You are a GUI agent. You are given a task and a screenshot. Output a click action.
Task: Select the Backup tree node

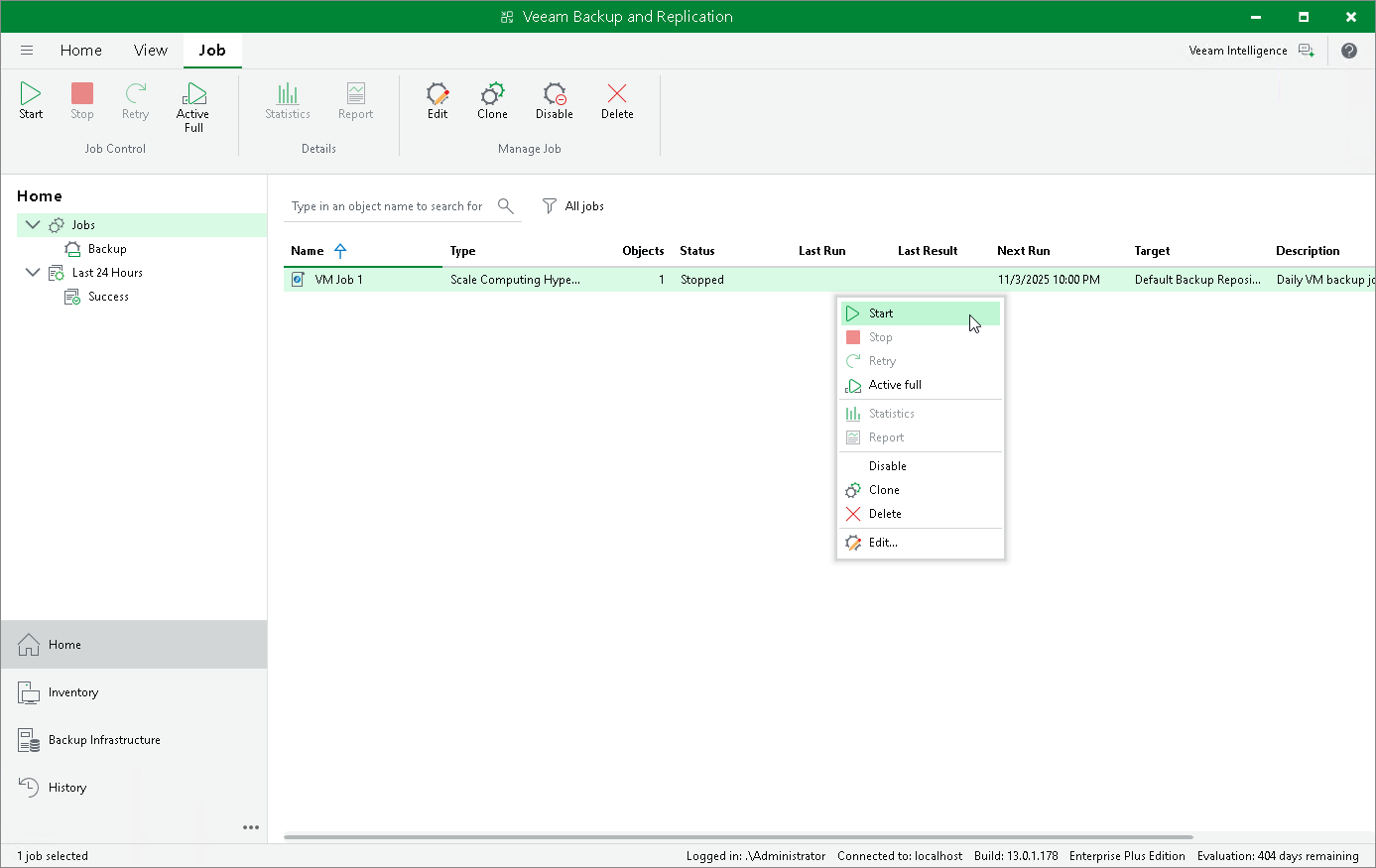pyautogui.click(x=107, y=249)
